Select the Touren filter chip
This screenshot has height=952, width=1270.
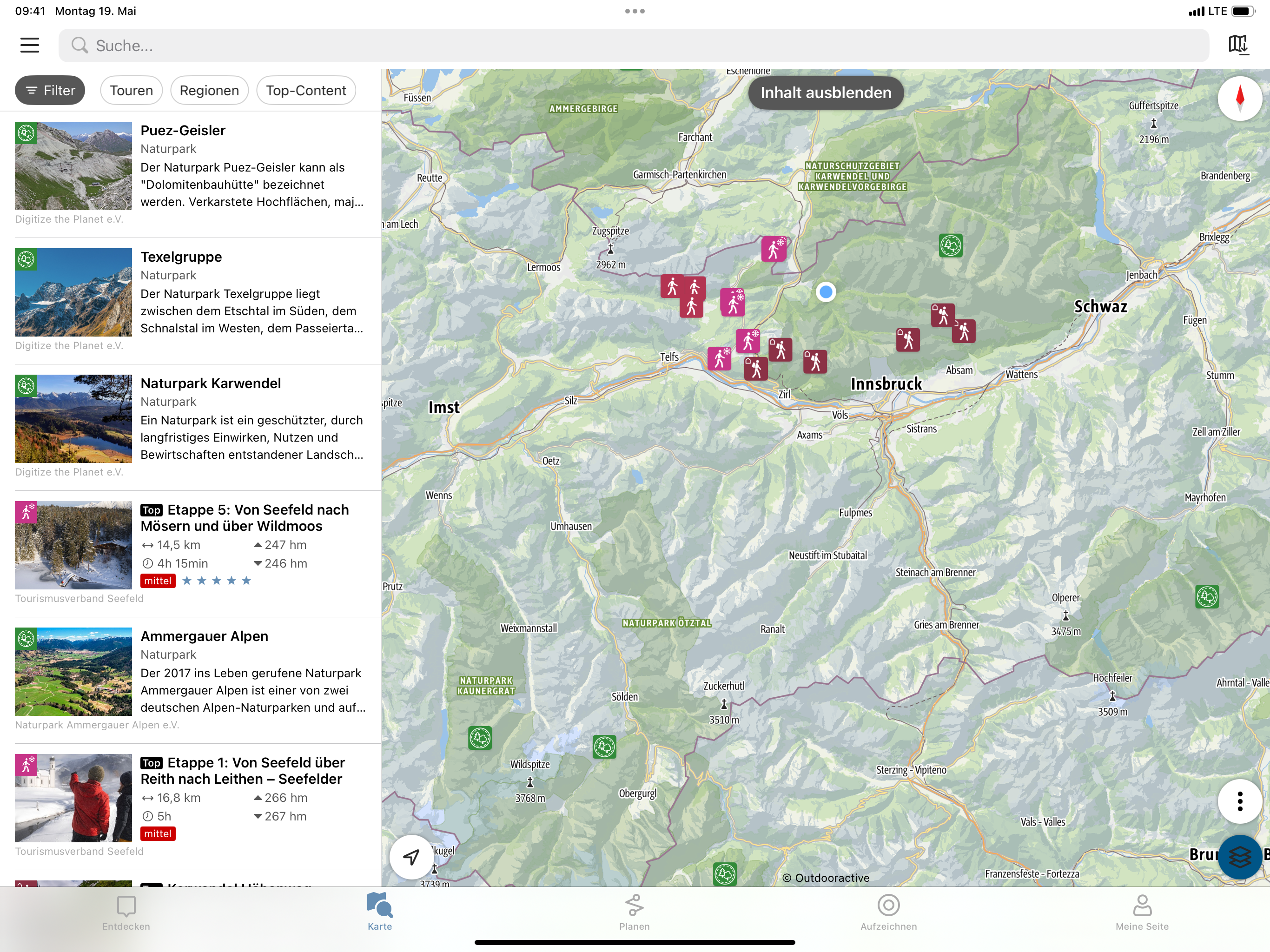pyautogui.click(x=132, y=91)
